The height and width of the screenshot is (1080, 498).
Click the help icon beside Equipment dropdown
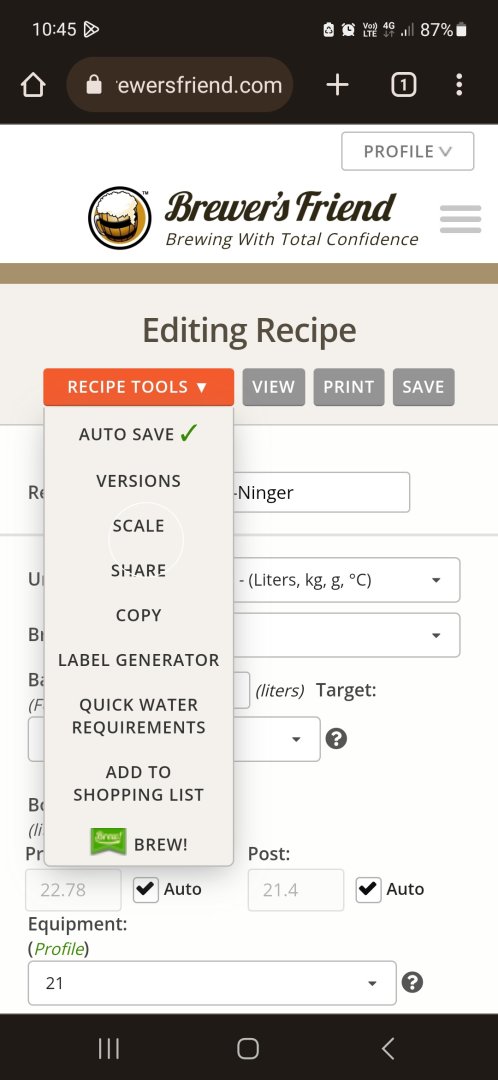tap(412, 982)
